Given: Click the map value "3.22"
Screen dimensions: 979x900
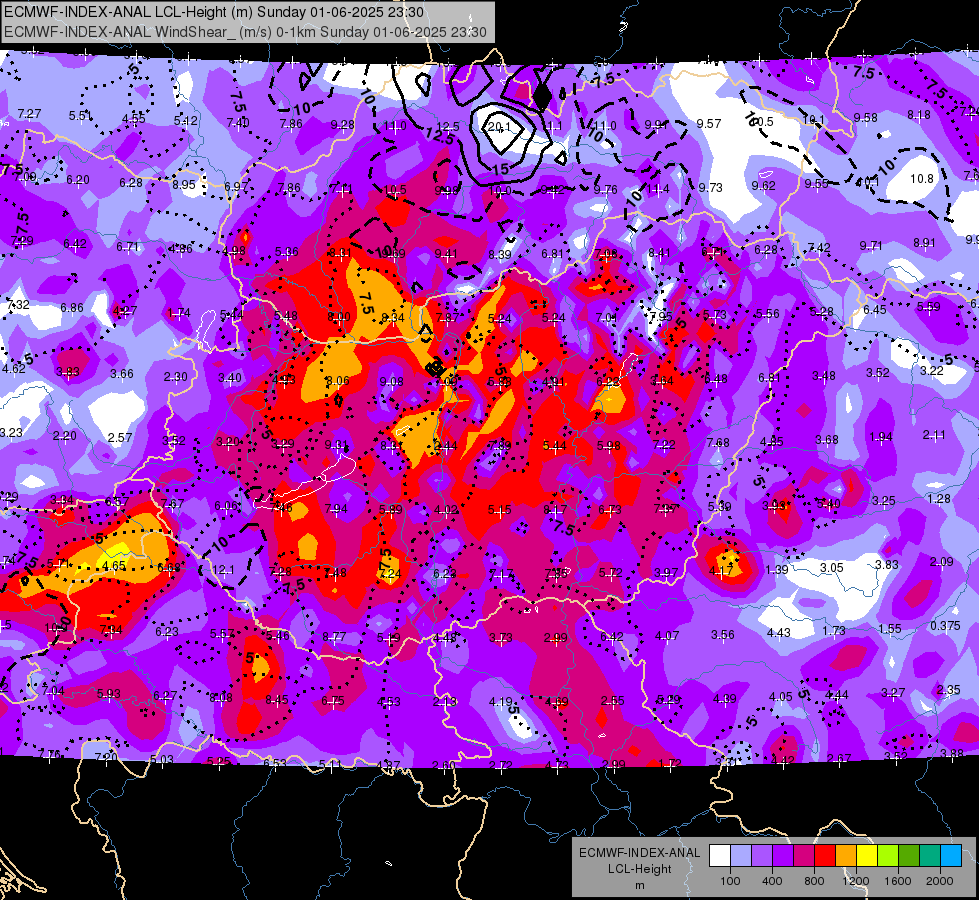Looking at the screenshot, I should click(932, 370).
